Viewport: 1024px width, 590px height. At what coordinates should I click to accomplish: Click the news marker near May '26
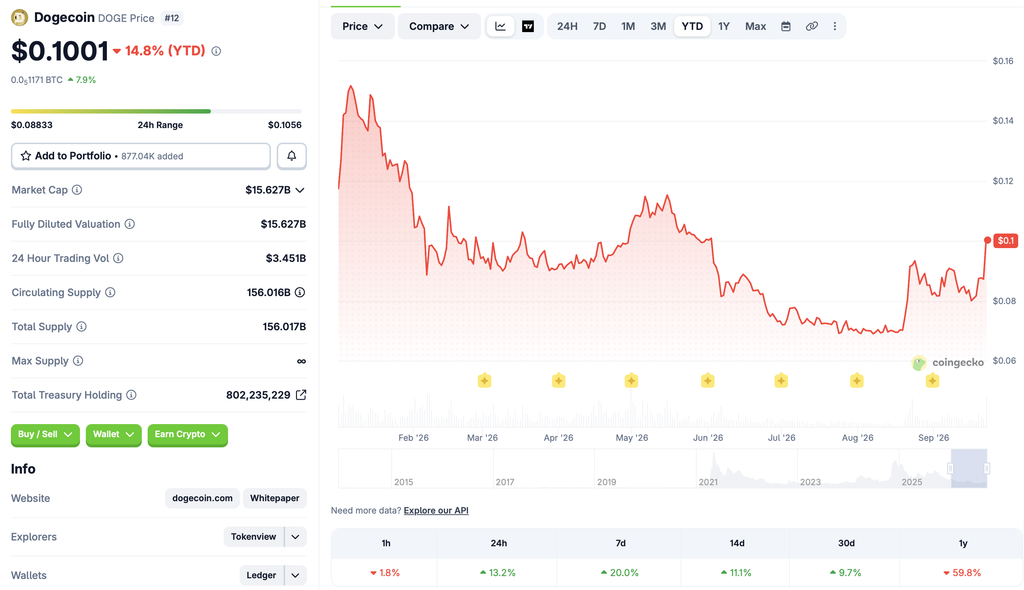click(631, 380)
